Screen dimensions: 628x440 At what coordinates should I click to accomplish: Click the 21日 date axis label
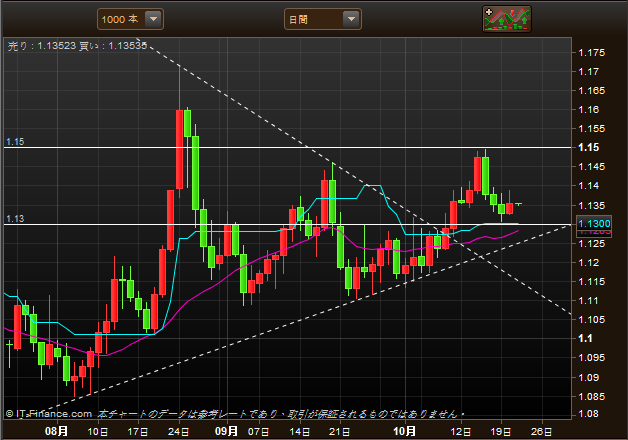[340, 432]
